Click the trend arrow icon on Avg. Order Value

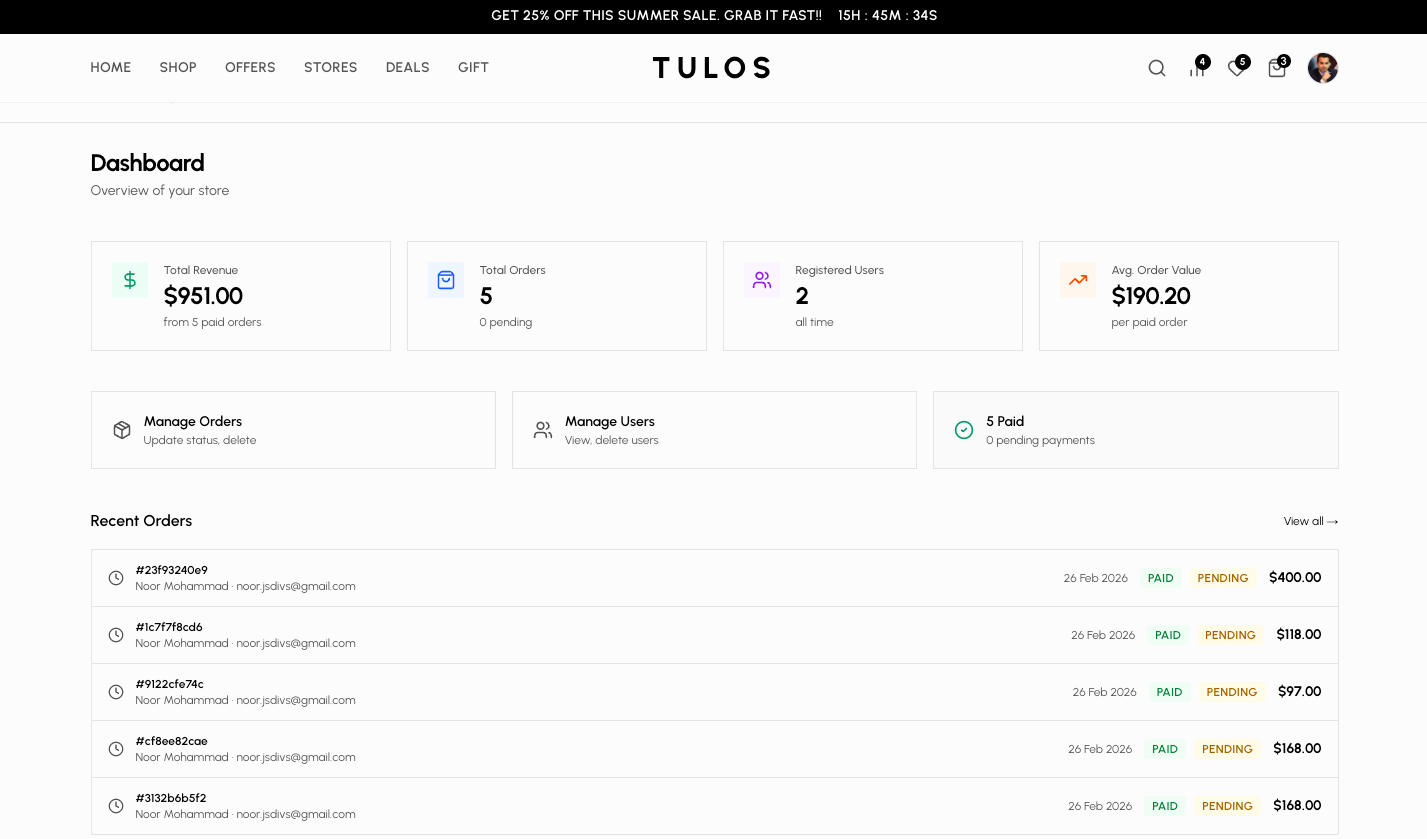coord(1077,280)
